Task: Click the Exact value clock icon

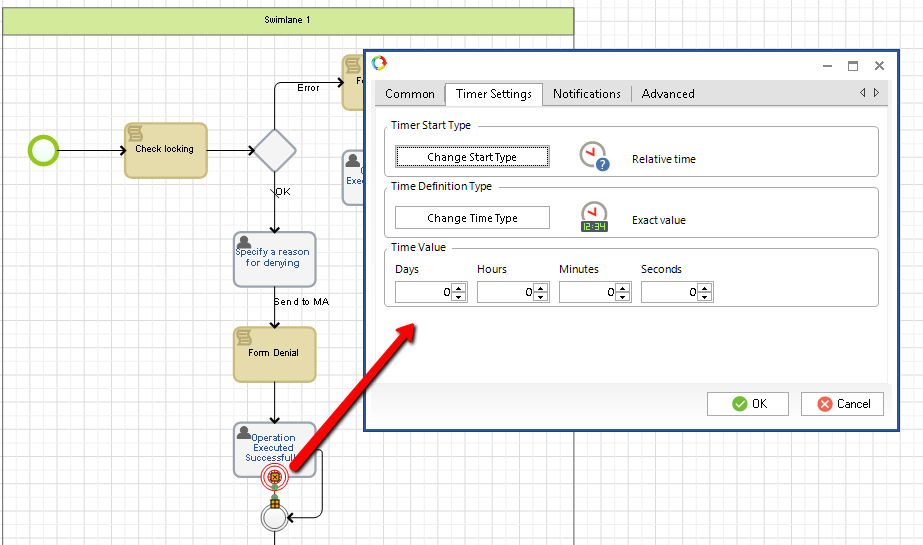Action: [594, 217]
